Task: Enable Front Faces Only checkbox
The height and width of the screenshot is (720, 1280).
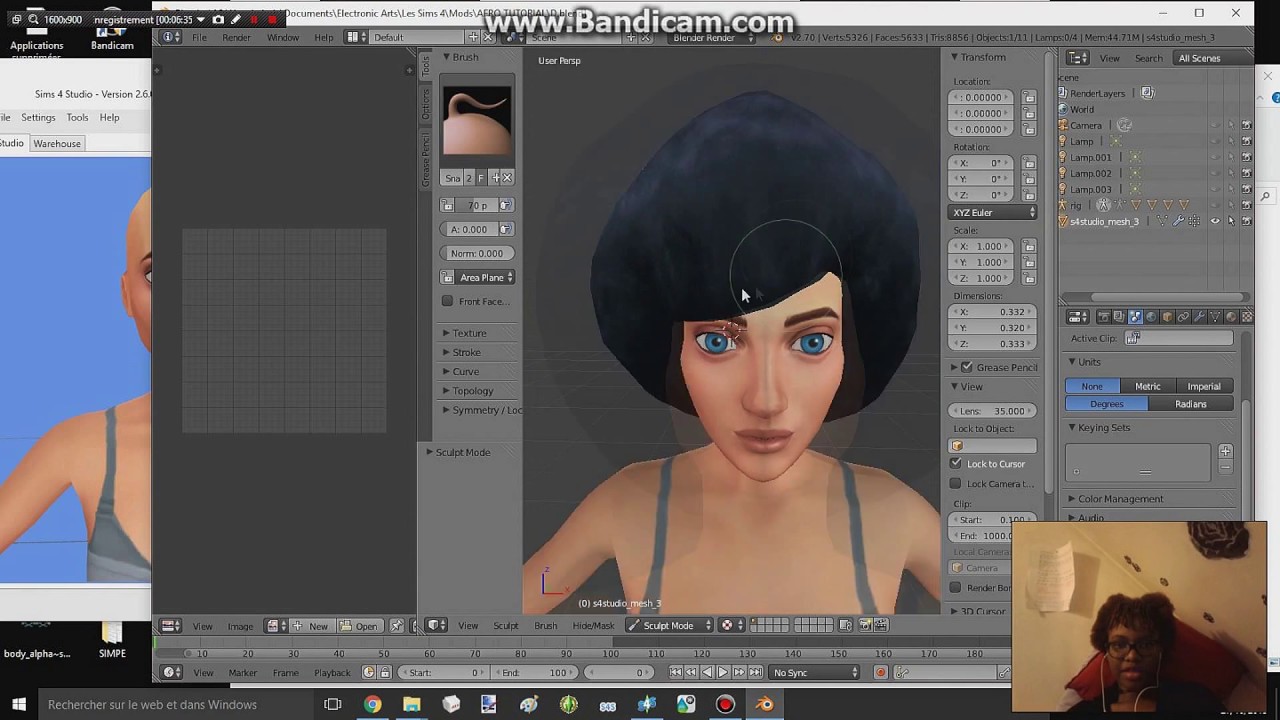Action: point(447,301)
